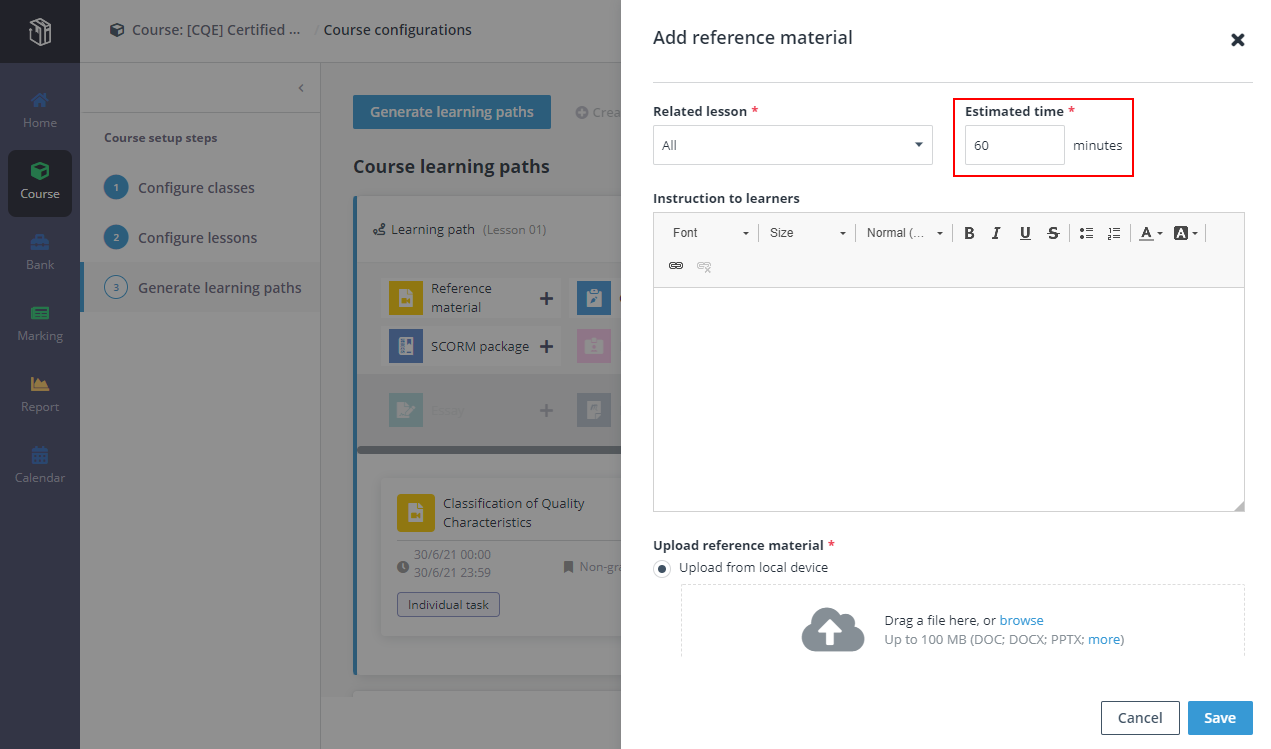Open Marking section in sidebar

tap(40, 324)
